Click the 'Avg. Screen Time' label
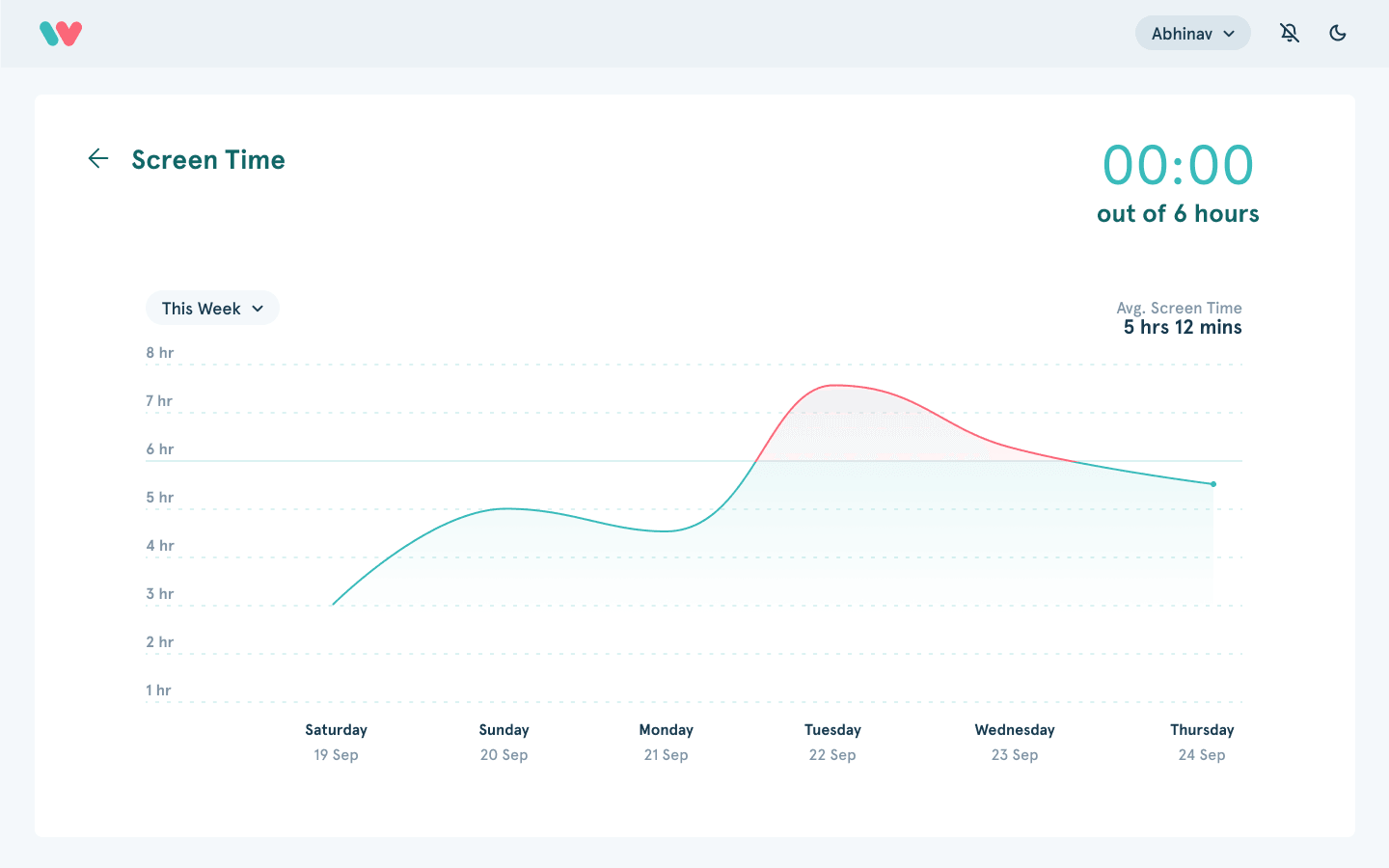Viewport: 1389px width, 868px height. (1179, 308)
